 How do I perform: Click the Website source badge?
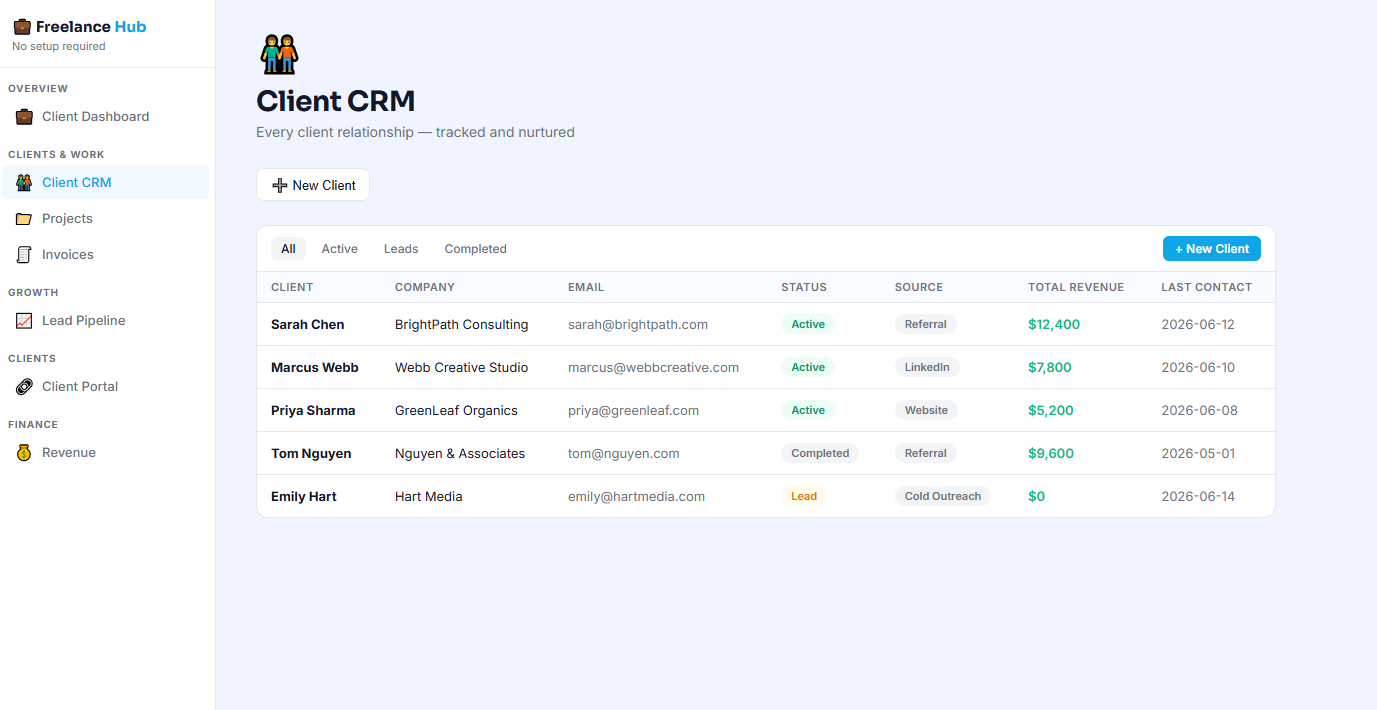926,410
